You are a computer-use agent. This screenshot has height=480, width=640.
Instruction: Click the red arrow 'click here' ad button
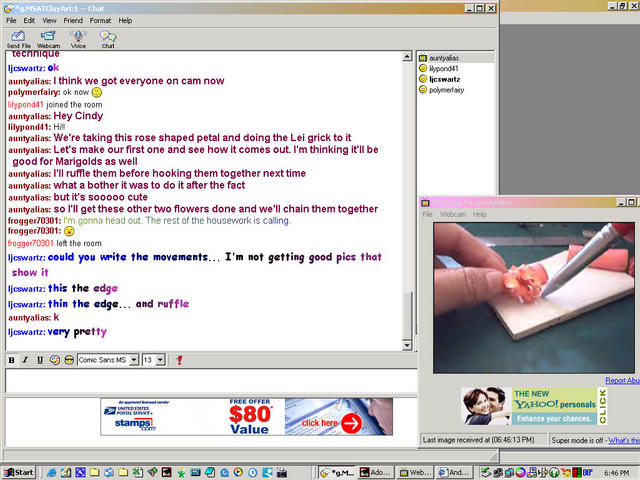(x=351, y=423)
